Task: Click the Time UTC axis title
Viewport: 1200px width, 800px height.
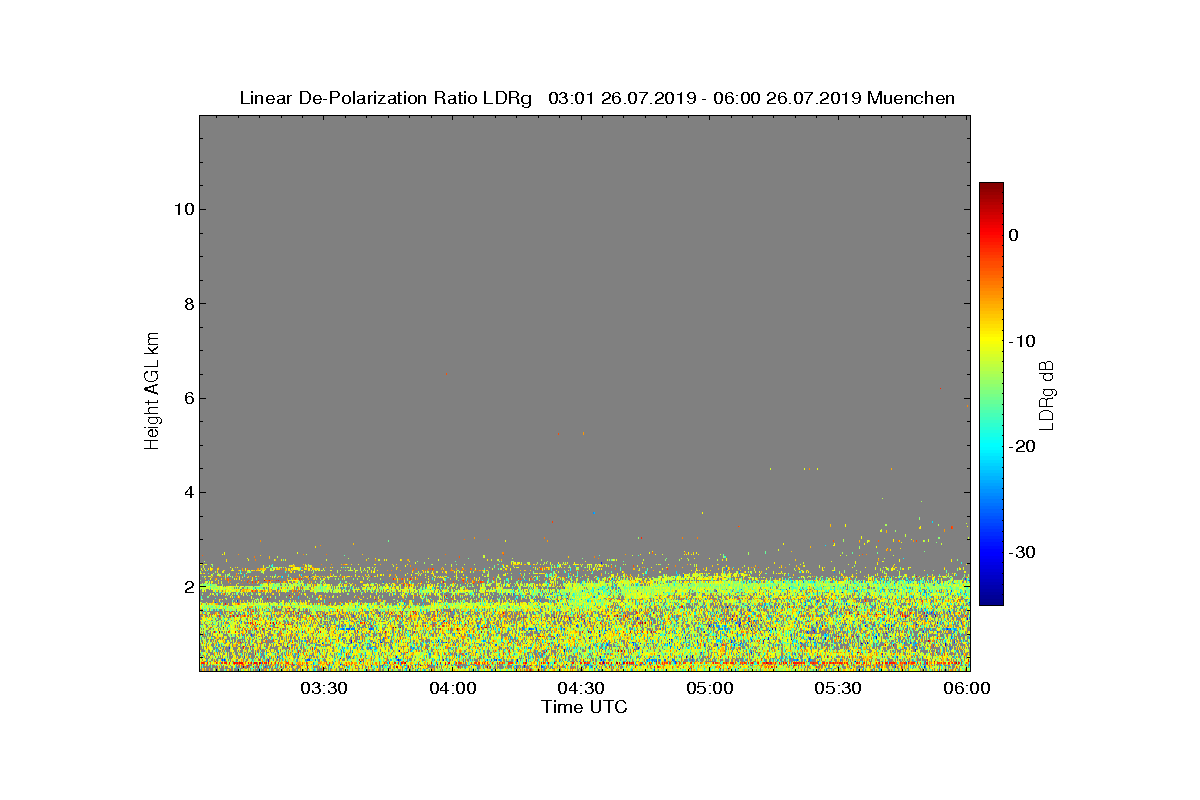Action: [x=585, y=707]
